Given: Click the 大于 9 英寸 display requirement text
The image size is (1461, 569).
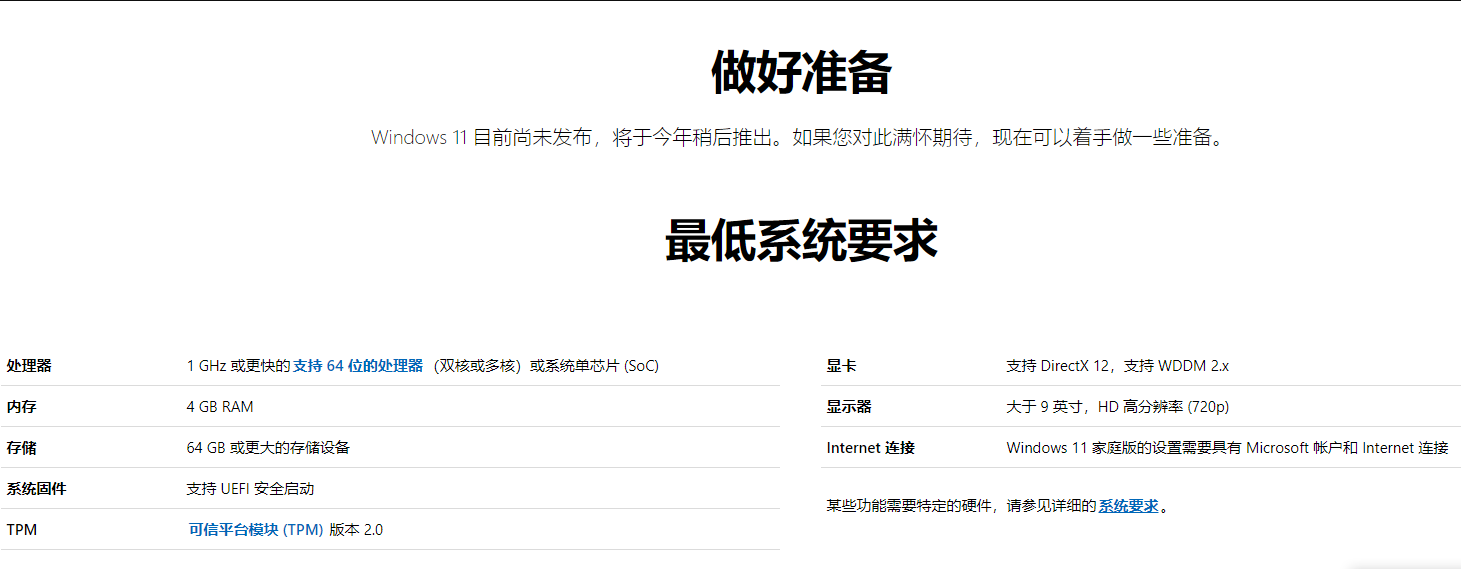Looking at the screenshot, I should coord(1117,407).
